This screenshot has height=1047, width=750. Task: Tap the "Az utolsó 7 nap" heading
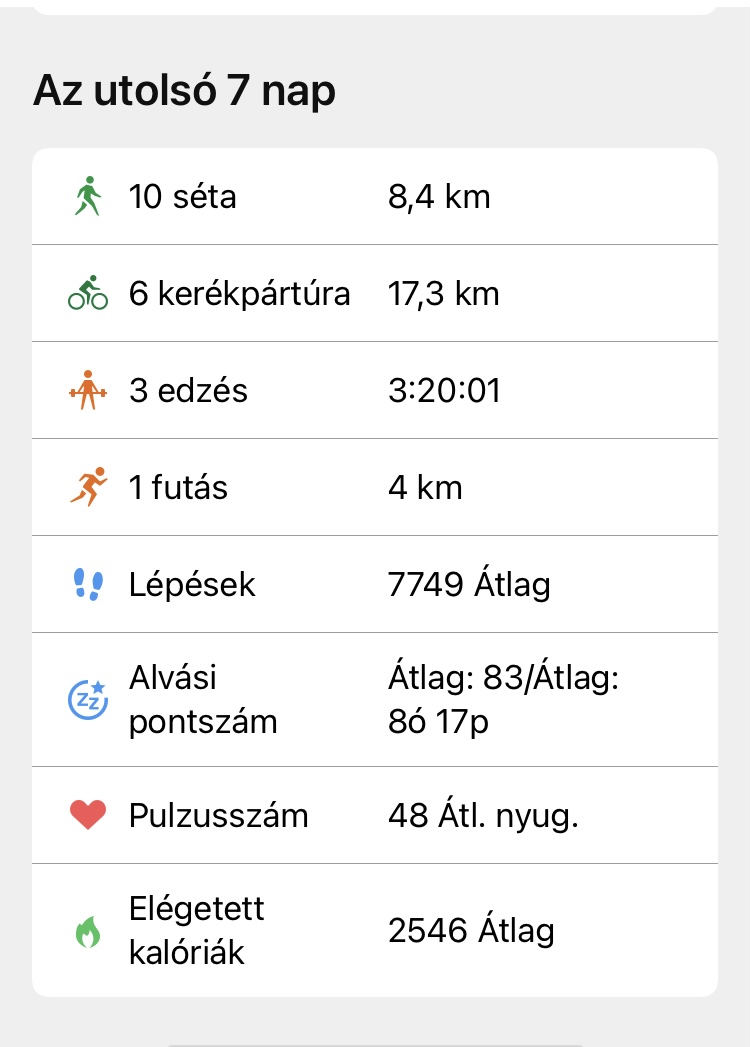pos(185,91)
